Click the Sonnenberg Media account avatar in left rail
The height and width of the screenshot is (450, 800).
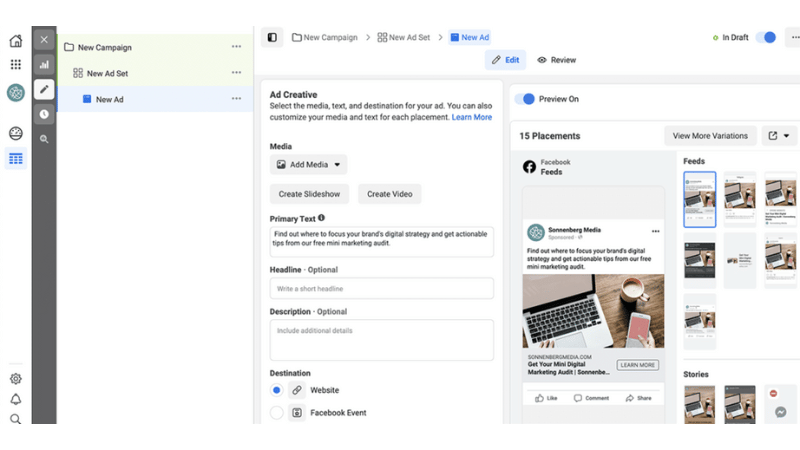tap(16, 93)
